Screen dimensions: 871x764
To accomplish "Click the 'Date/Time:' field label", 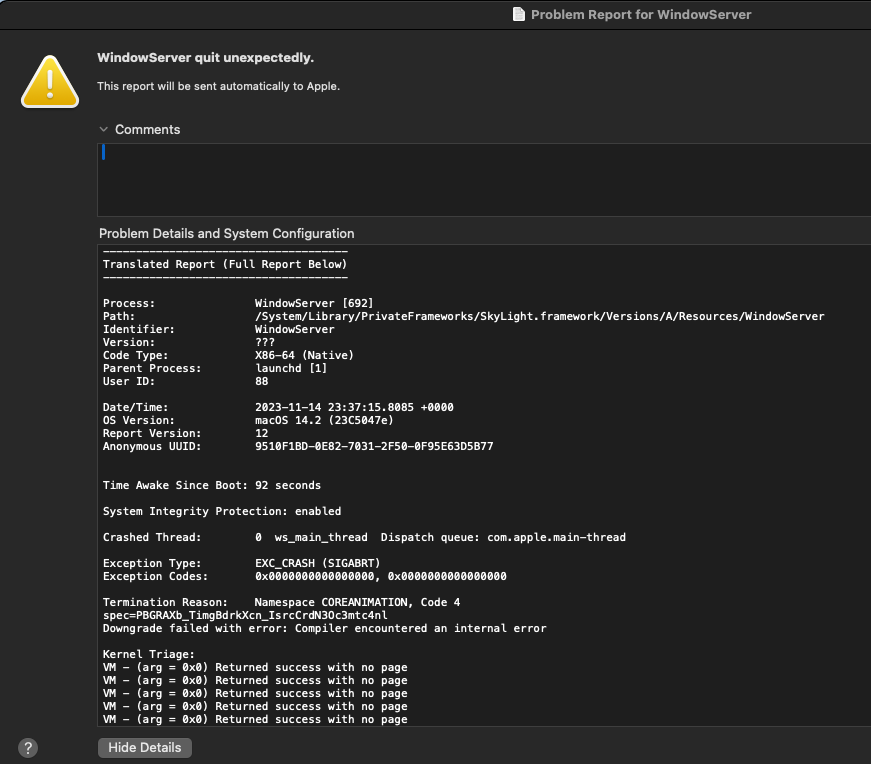I will click(136, 407).
